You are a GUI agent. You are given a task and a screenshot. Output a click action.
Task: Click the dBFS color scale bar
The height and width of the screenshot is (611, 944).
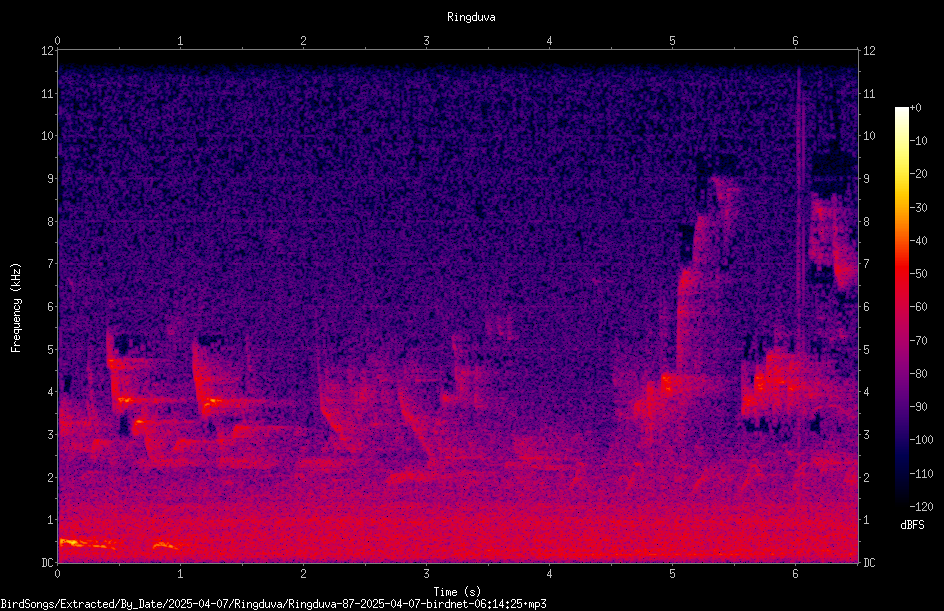(x=901, y=306)
